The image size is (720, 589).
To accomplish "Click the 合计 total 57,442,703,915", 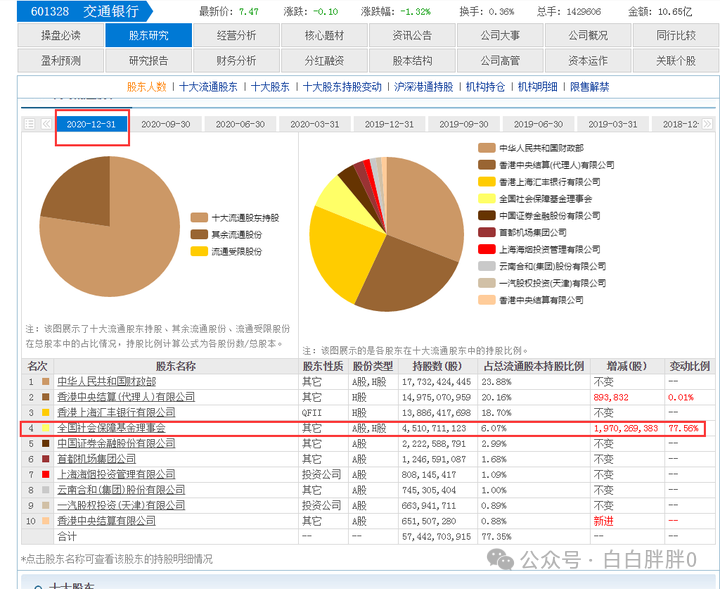I will 436,537.
